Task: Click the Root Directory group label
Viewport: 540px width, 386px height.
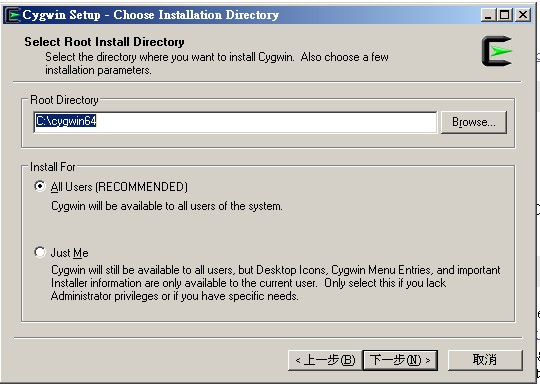Action: (64, 100)
